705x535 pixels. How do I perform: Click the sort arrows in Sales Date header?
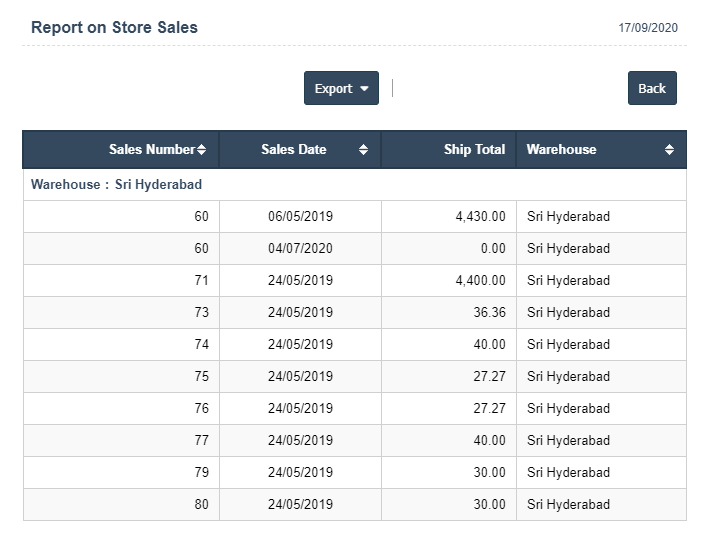(363, 150)
